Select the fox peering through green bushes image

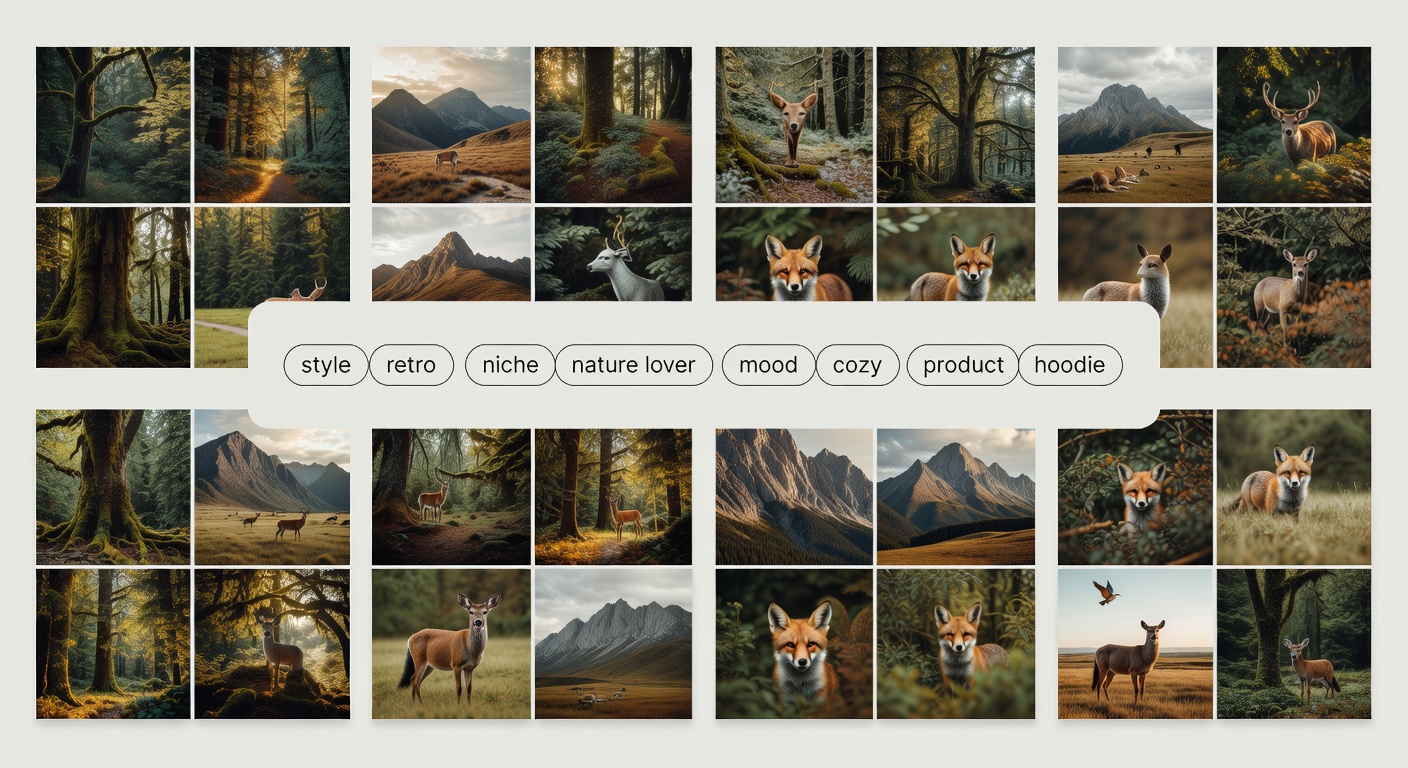[956, 644]
